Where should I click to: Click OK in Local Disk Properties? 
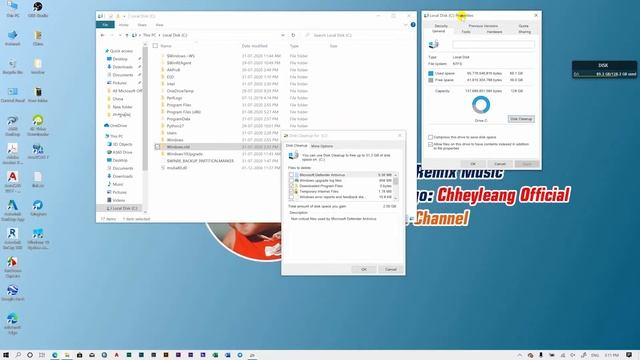point(473,164)
